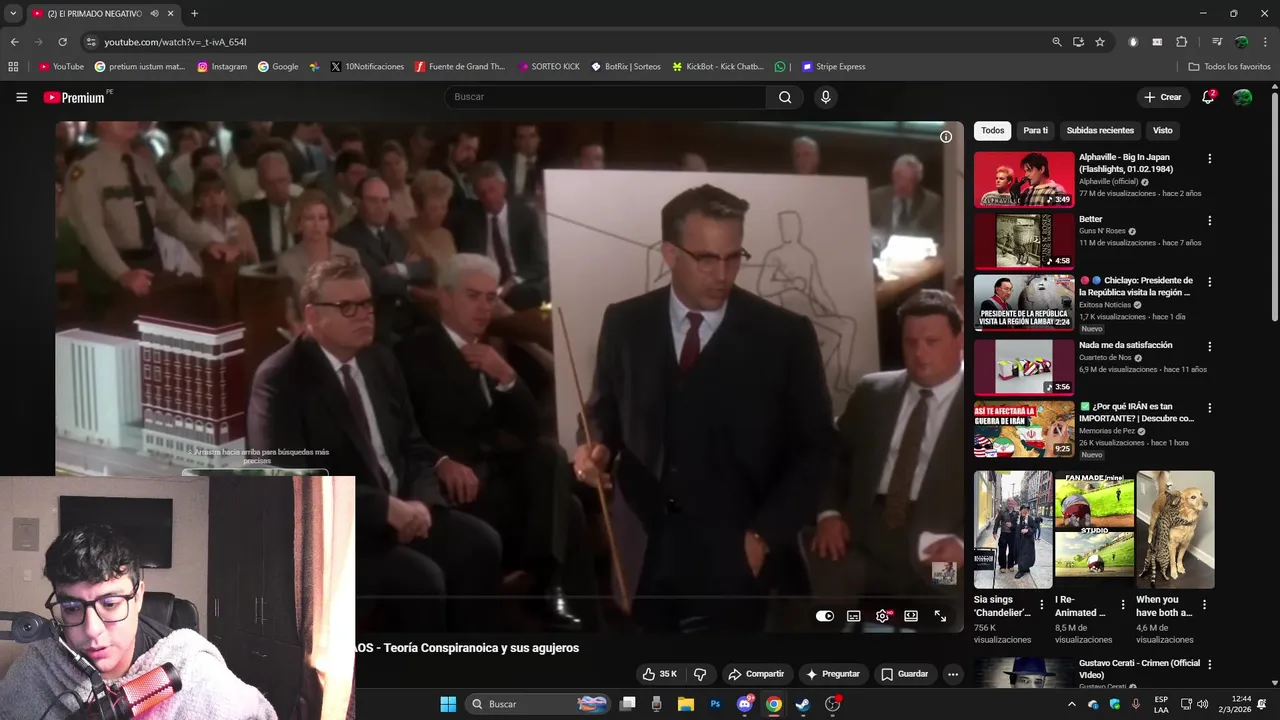The image size is (1280, 720).
Task: Open the Nada me da satisfacción video title
Action: tap(1125, 345)
